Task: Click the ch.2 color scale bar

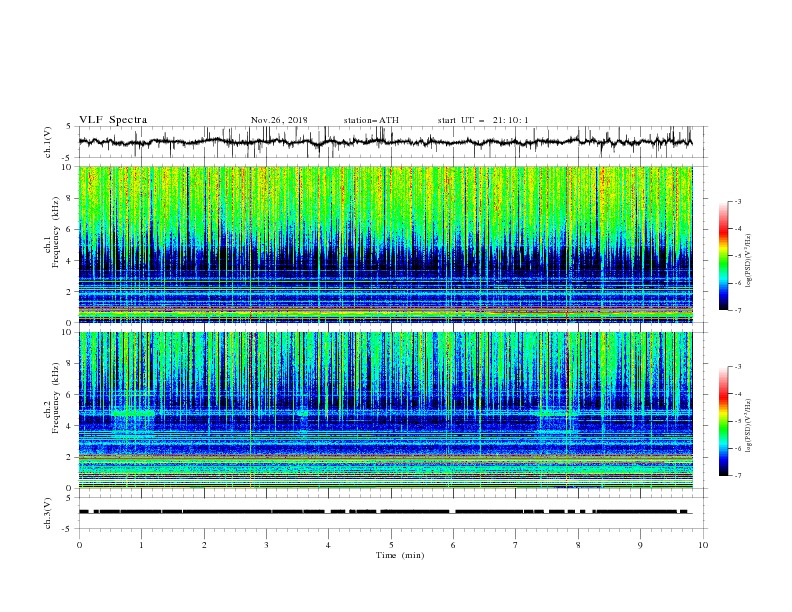Action: click(x=723, y=421)
